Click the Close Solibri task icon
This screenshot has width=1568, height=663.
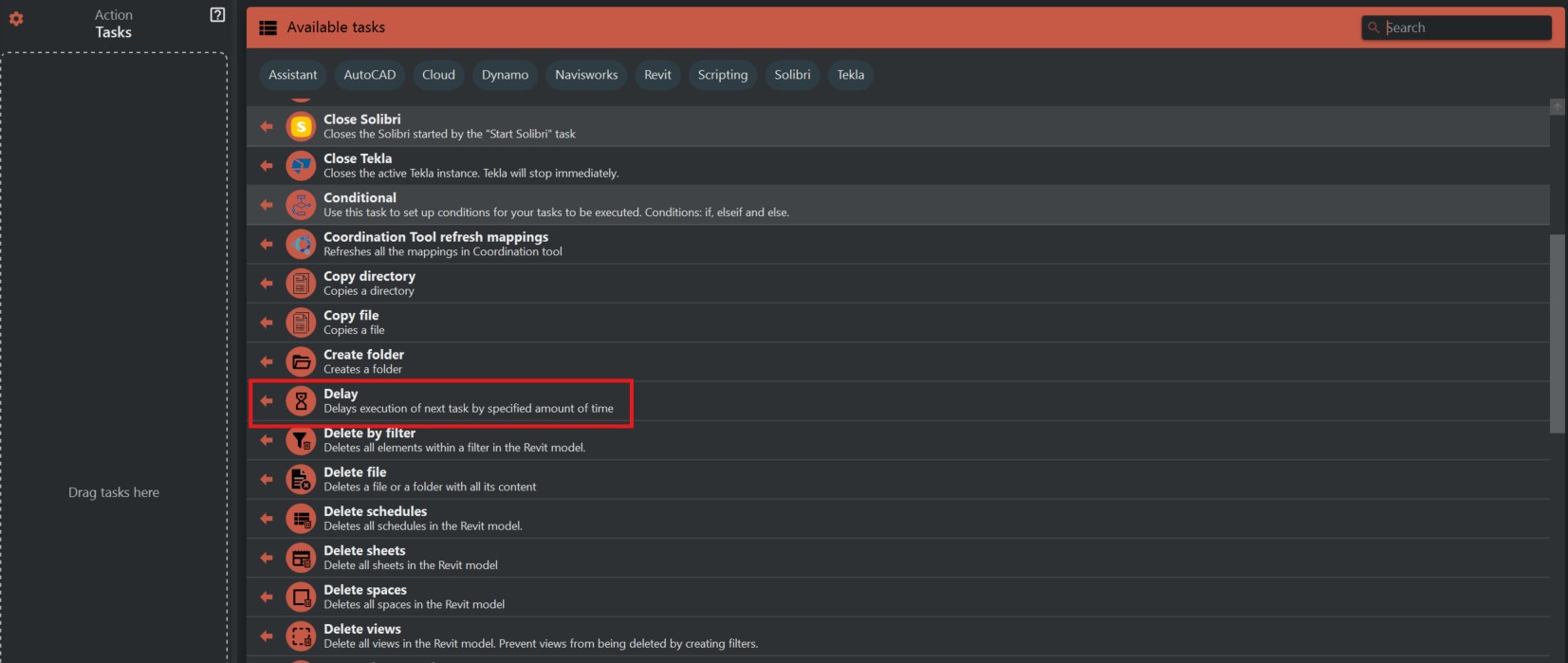(x=301, y=126)
